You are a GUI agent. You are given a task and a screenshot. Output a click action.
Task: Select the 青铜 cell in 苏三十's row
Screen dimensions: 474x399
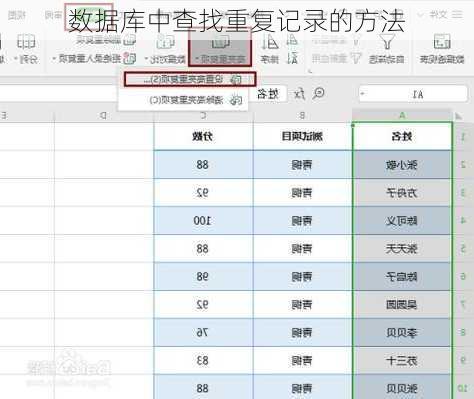point(302,361)
